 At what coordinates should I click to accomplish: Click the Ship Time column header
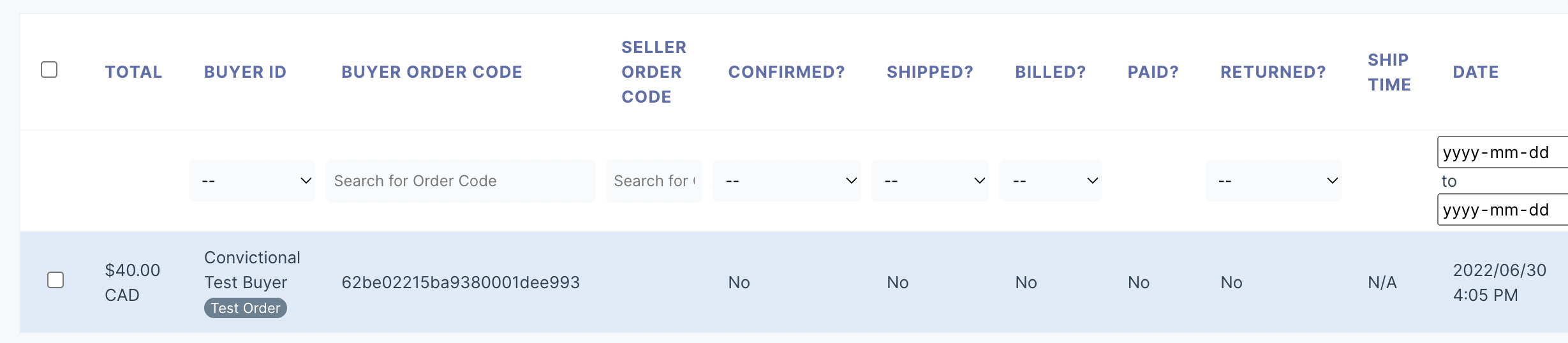[x=1389, y=72]
